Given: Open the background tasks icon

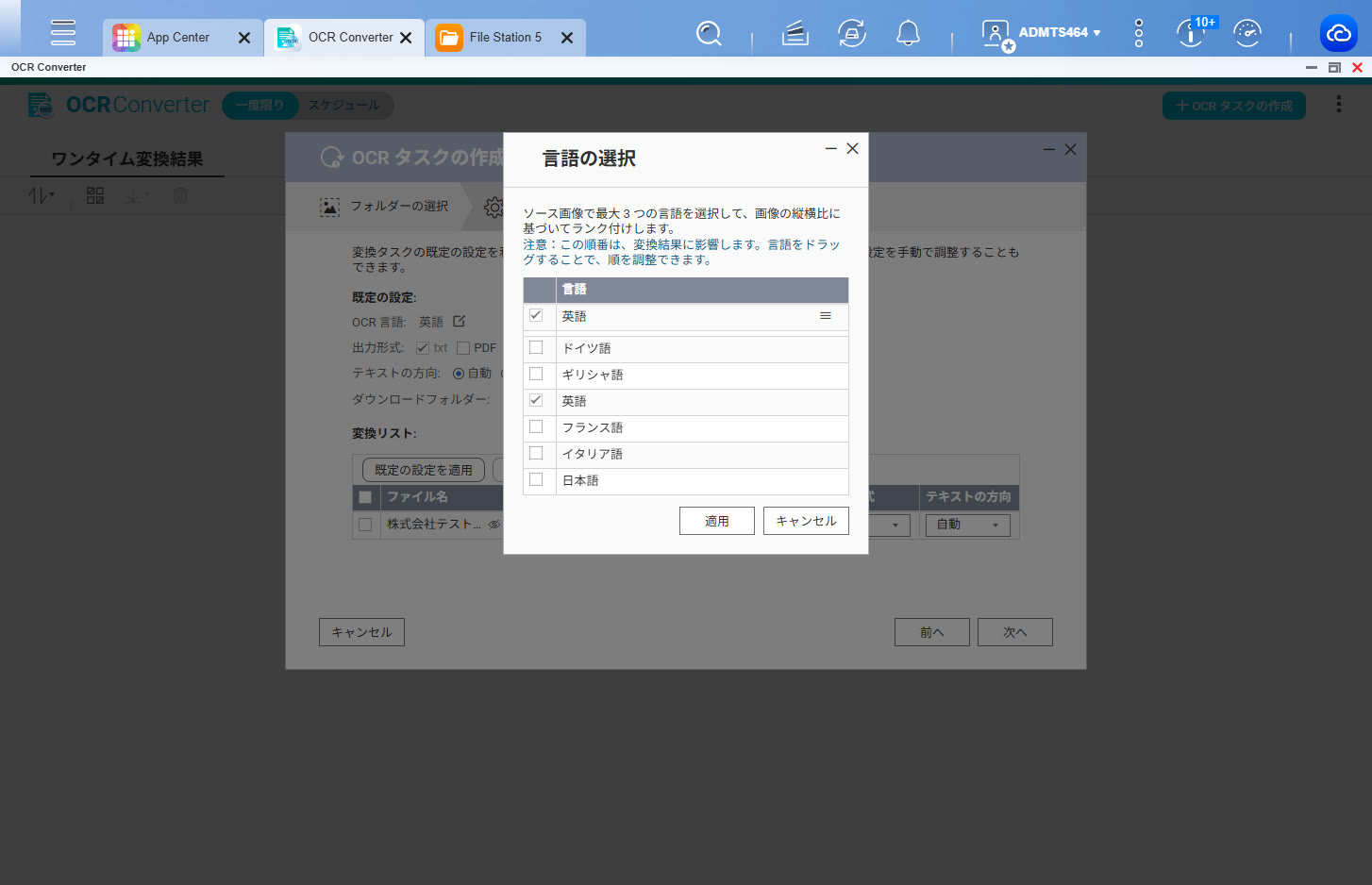Looking at the screenshot, I should pos(795,34).
